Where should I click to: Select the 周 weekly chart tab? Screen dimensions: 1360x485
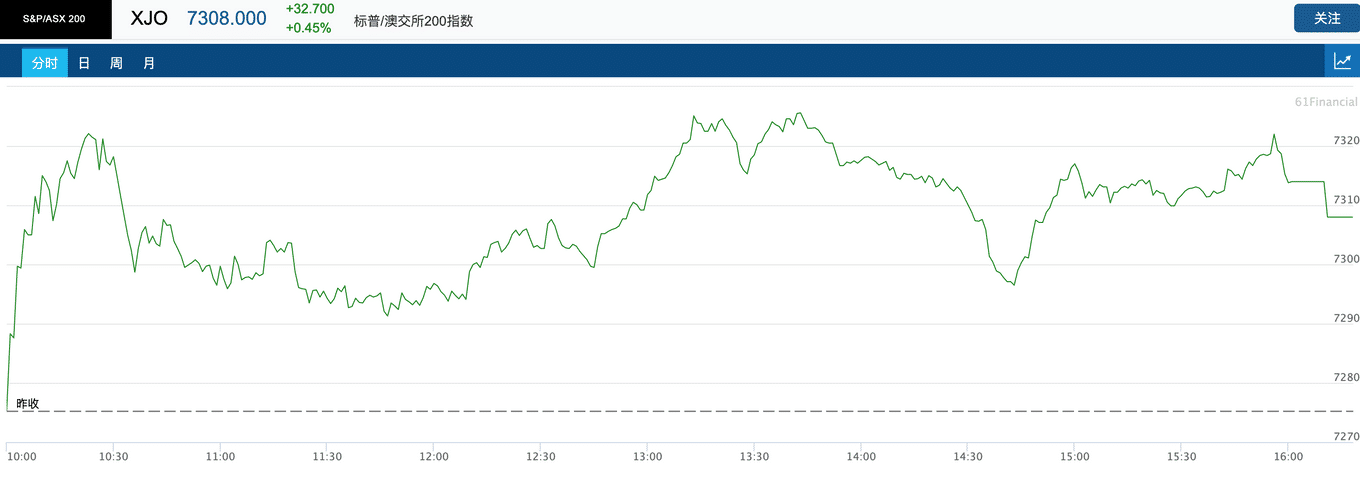point(116,63)
